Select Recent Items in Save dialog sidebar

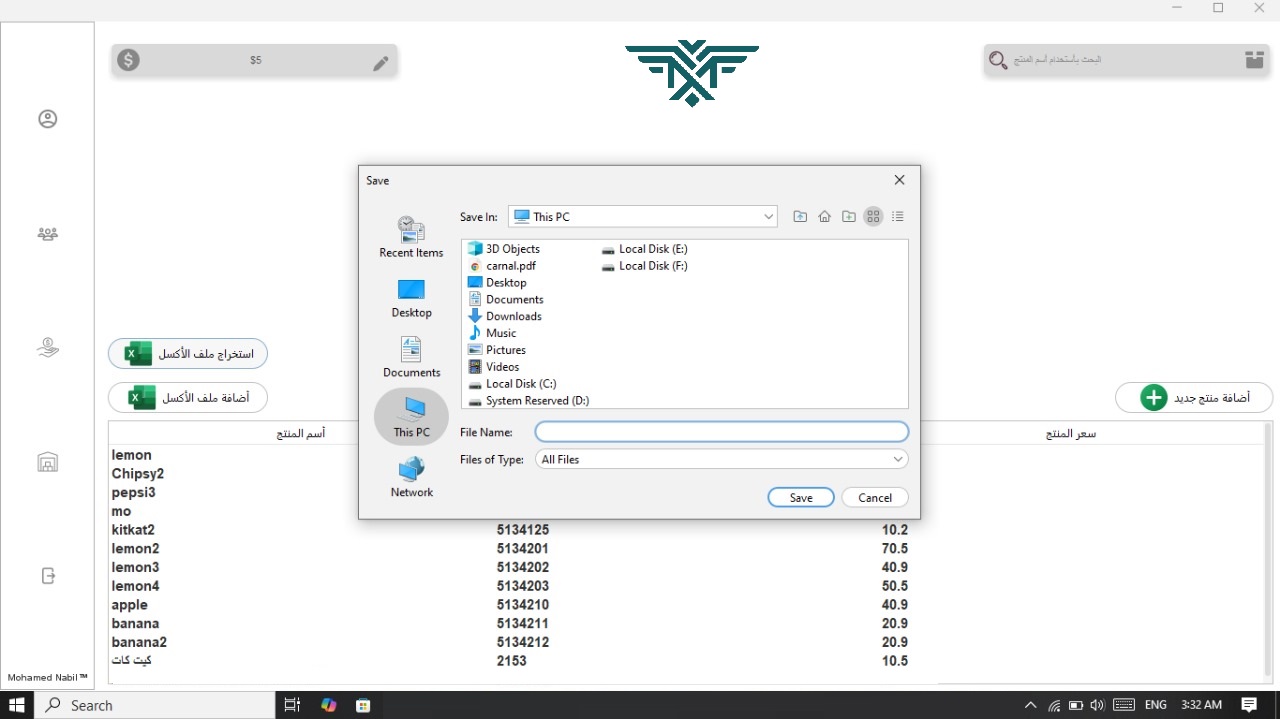click(x=411, y=237)
